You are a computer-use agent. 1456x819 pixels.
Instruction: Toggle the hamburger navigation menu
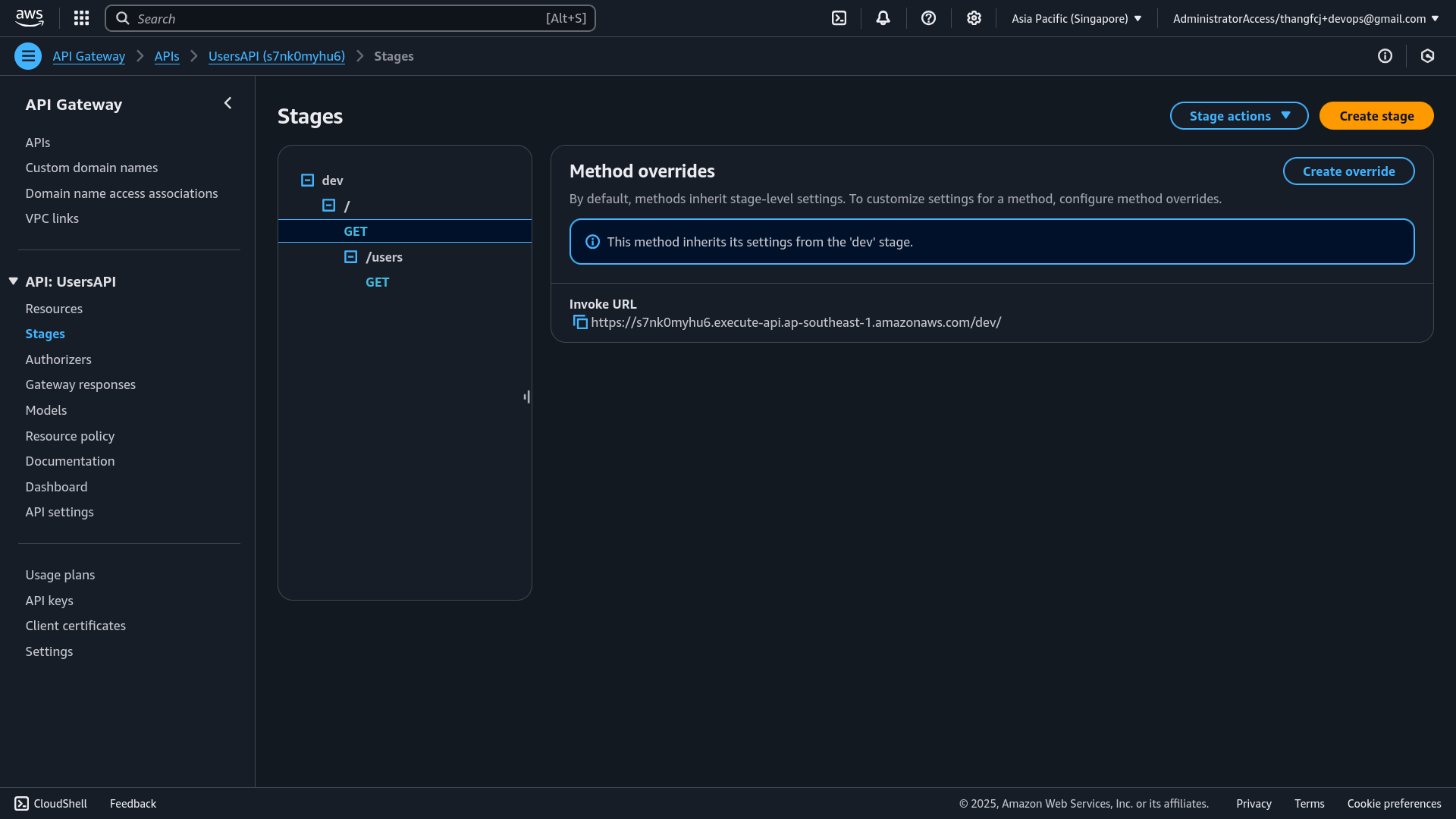[x=28, y=56]
